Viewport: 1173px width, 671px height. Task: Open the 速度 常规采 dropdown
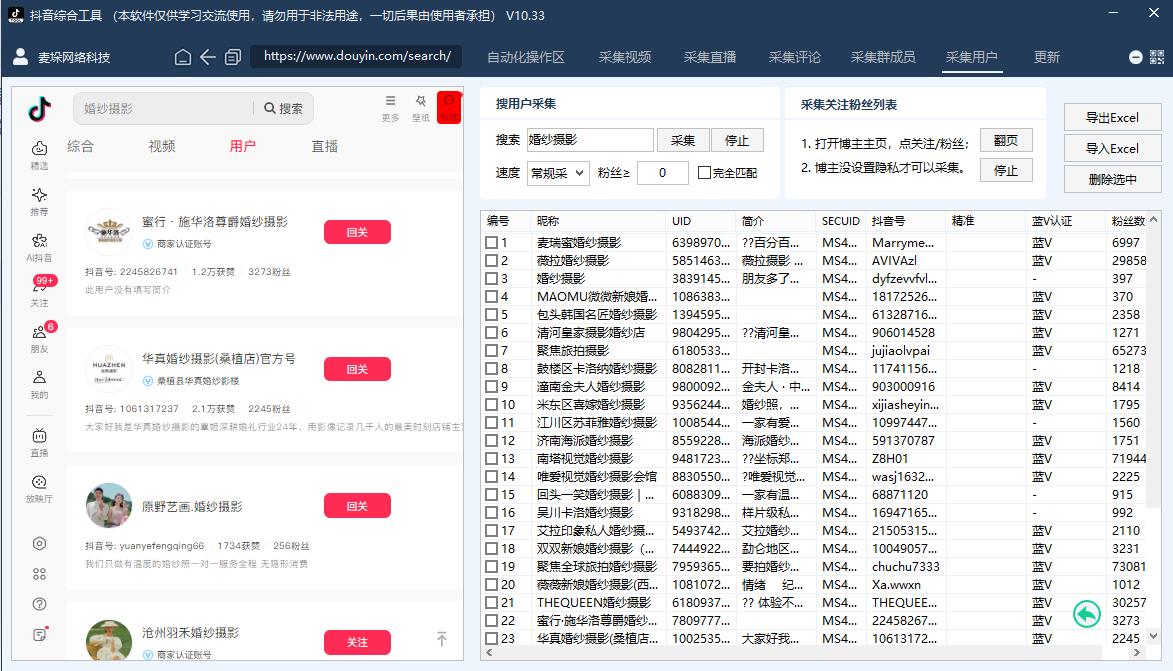(557, 173)
